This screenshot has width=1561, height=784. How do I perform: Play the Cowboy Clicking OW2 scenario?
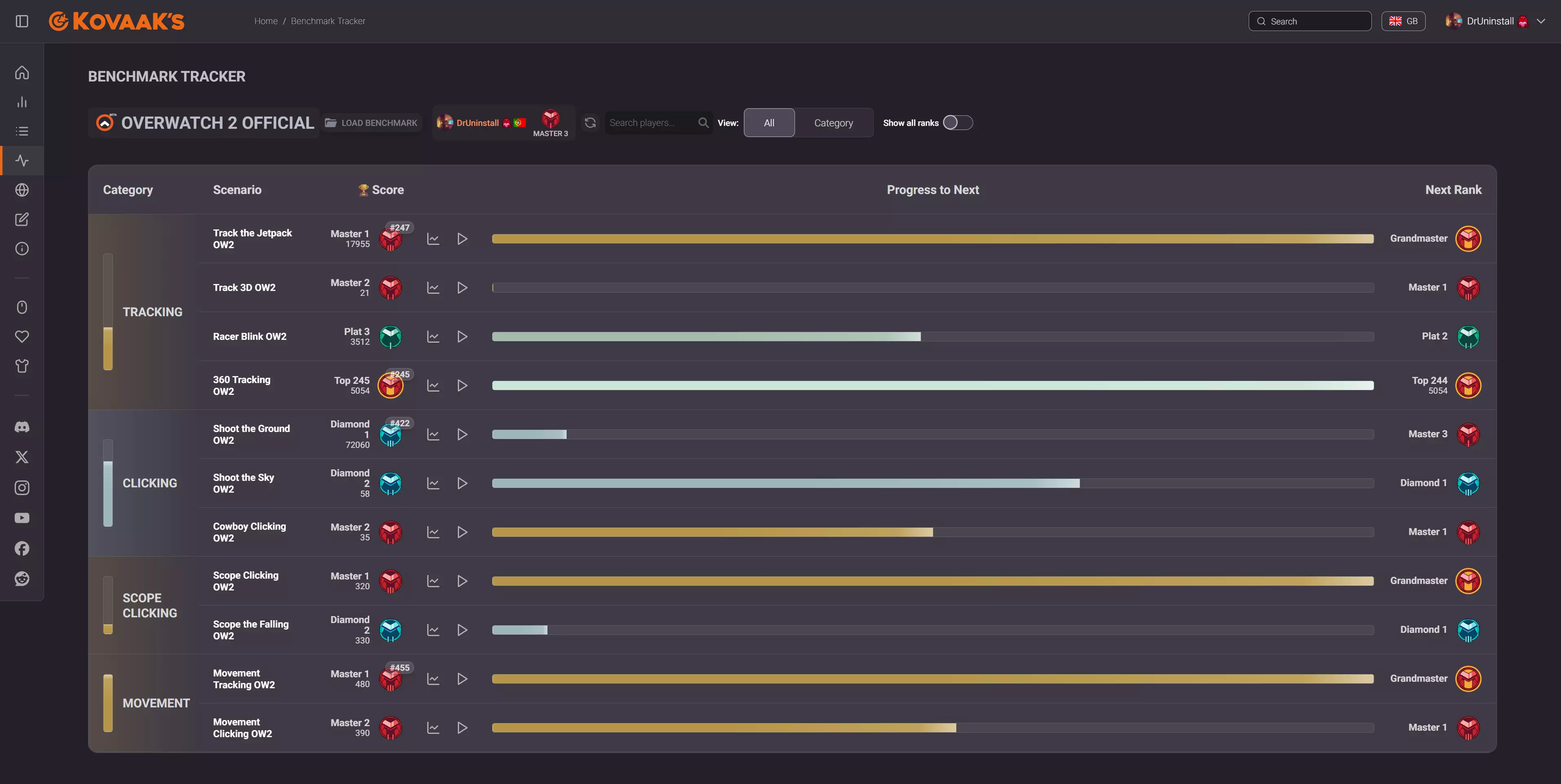coord(462,533)
